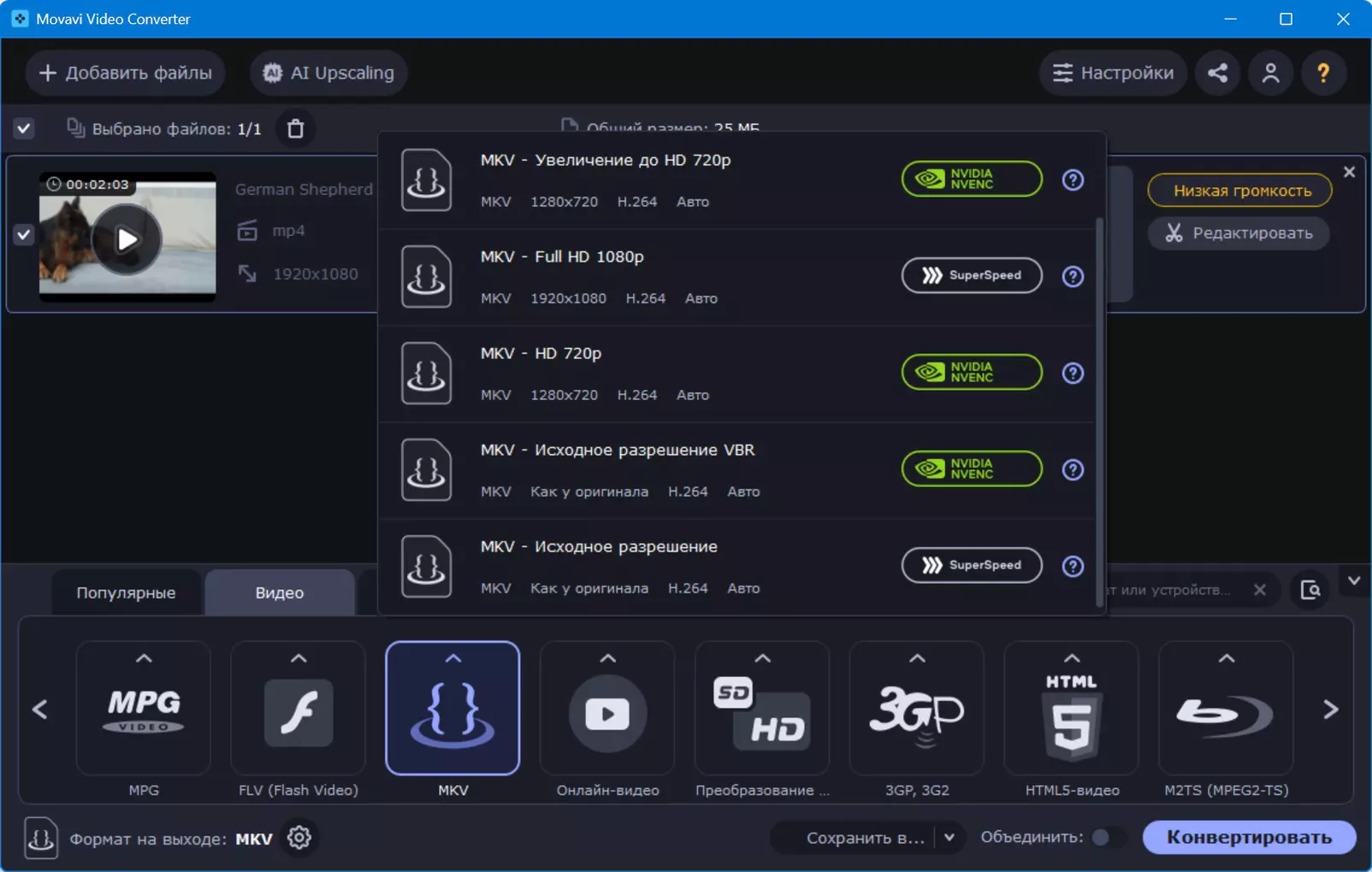Show info for MKV HD 720p preset
Screen dimensions: 1372x872
click(1073, 373)
